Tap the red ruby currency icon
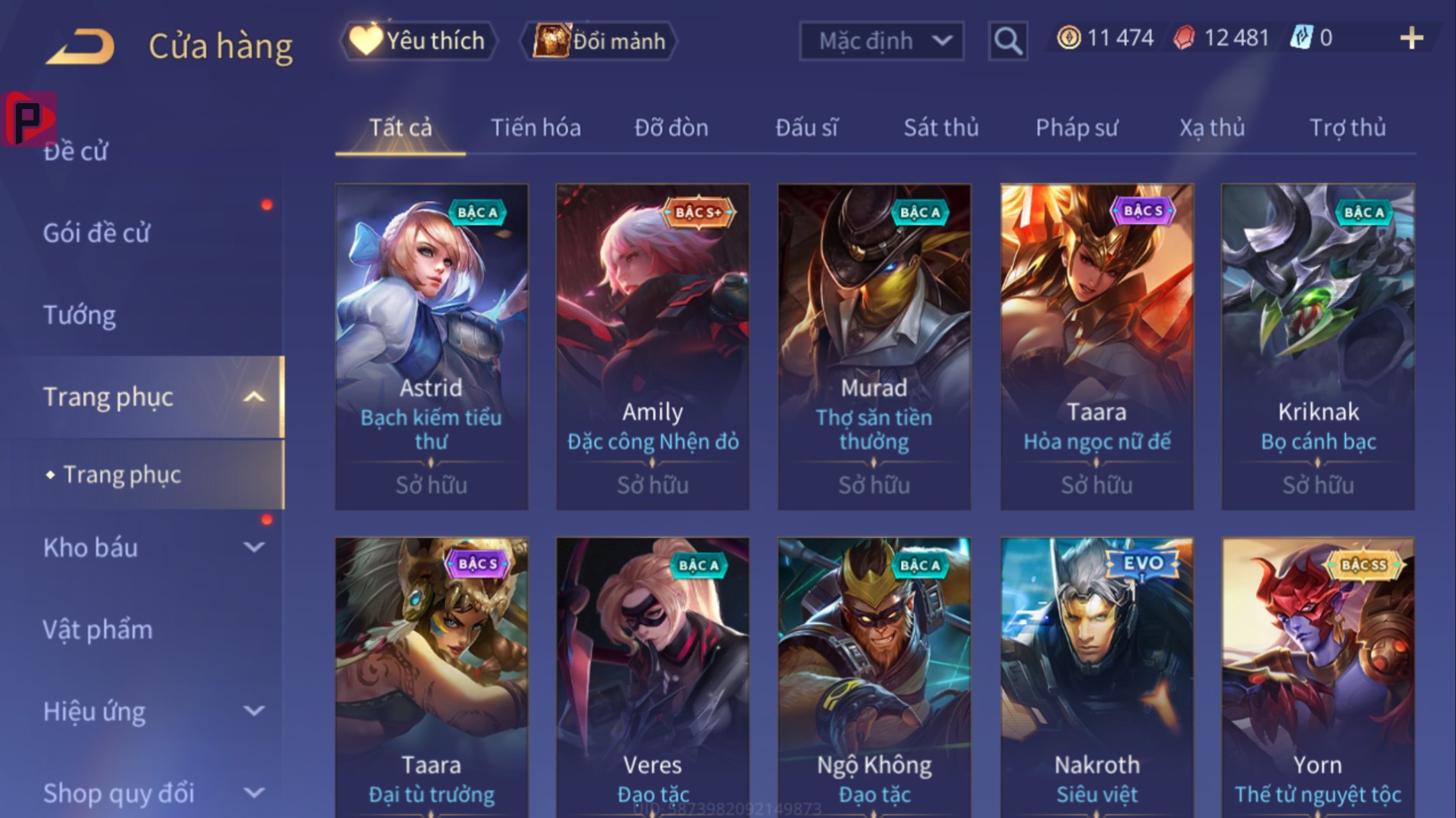Viewport: 1456px width, 818px height. coord(1184,37)
